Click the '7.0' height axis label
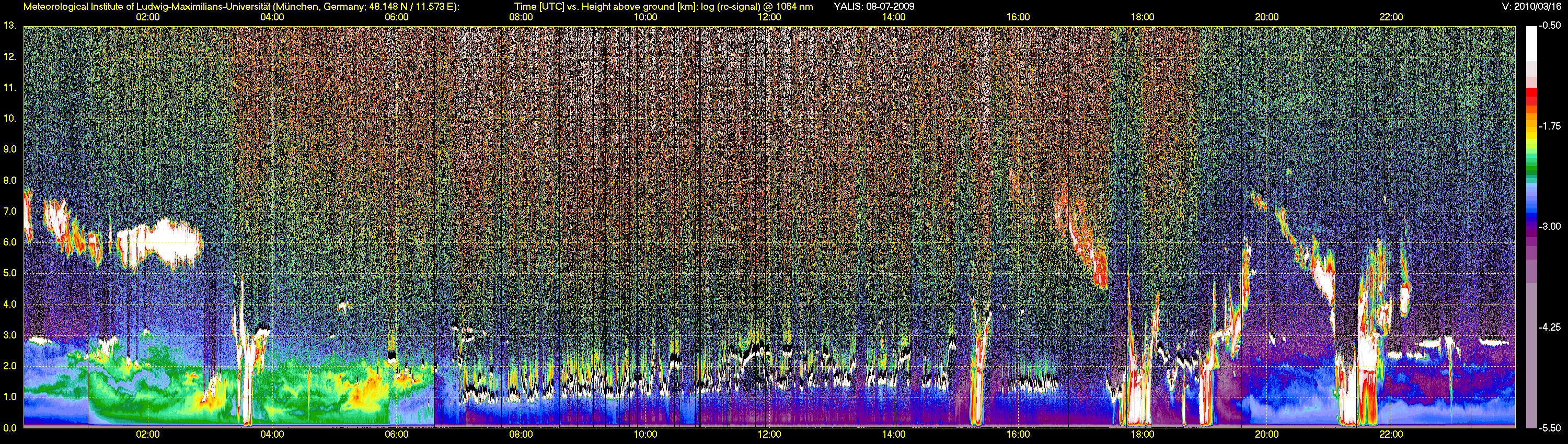The width and height of the screenshot is (1568, 444). 10,211
